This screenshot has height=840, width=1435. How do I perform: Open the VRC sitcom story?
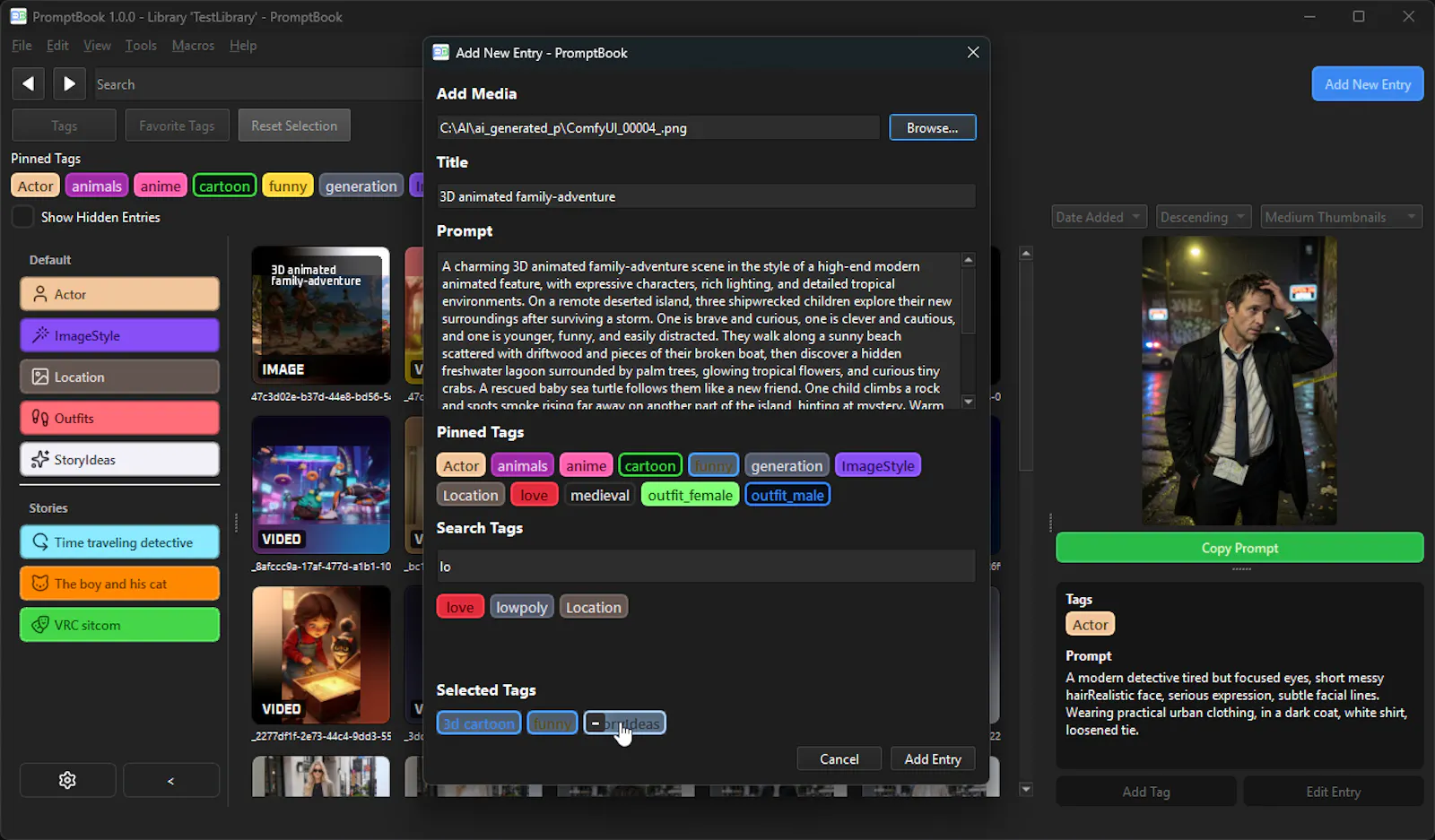pos(119,625)
